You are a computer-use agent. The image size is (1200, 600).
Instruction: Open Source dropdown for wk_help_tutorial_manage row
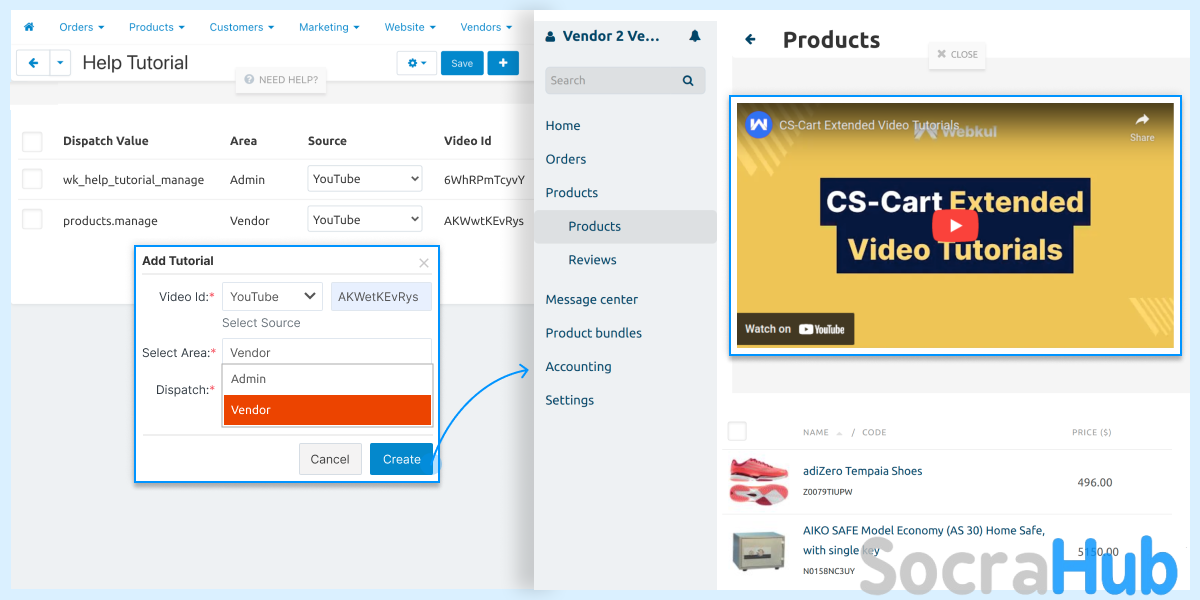pos(365,179)
